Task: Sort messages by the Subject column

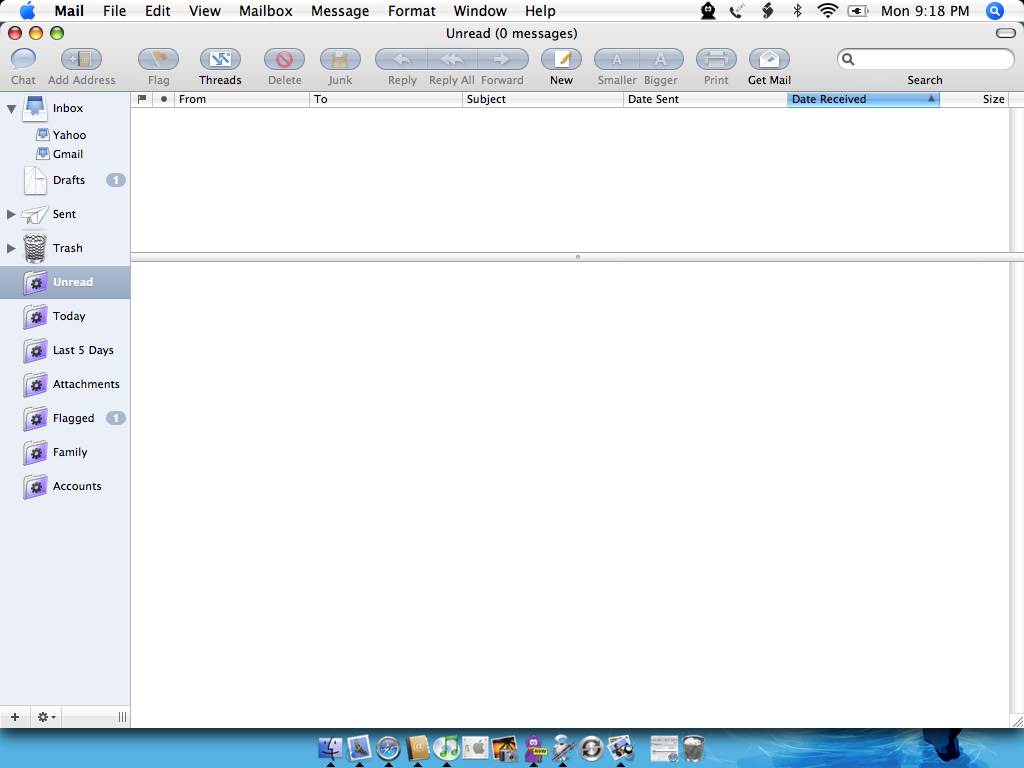Action: click(543, 99)
